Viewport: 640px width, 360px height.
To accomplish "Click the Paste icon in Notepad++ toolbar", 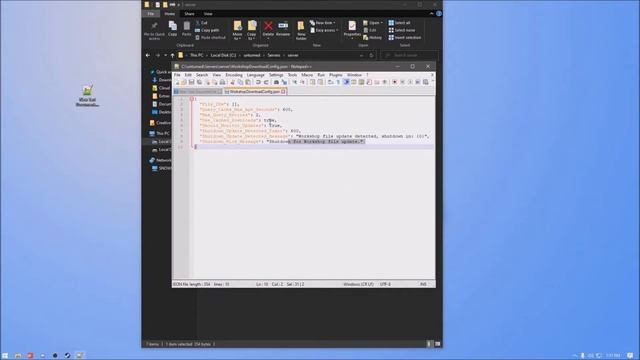I will tap(248, 82).
